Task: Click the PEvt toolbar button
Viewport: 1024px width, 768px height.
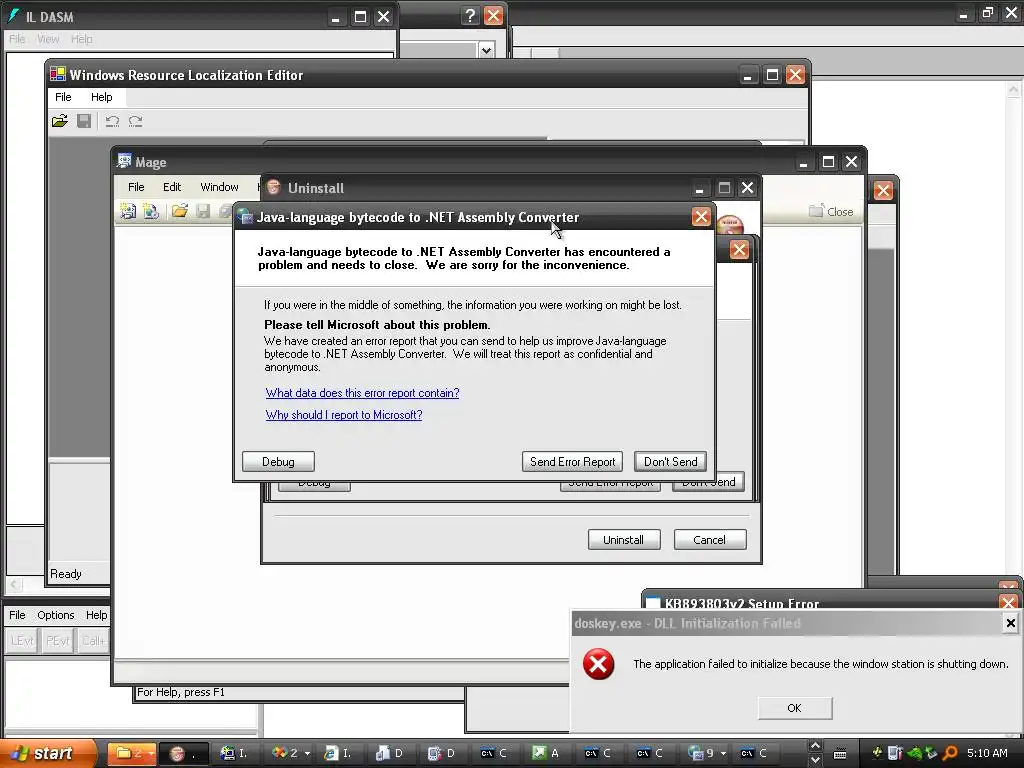Action: 58,641
